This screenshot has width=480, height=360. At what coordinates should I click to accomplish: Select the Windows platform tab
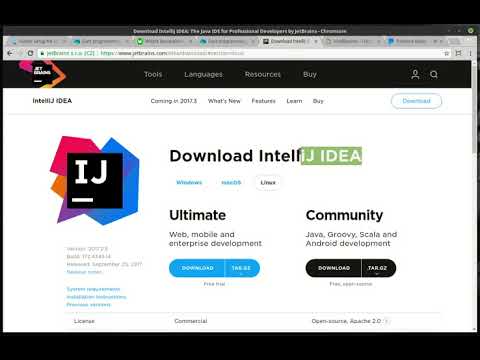(189, 182)
